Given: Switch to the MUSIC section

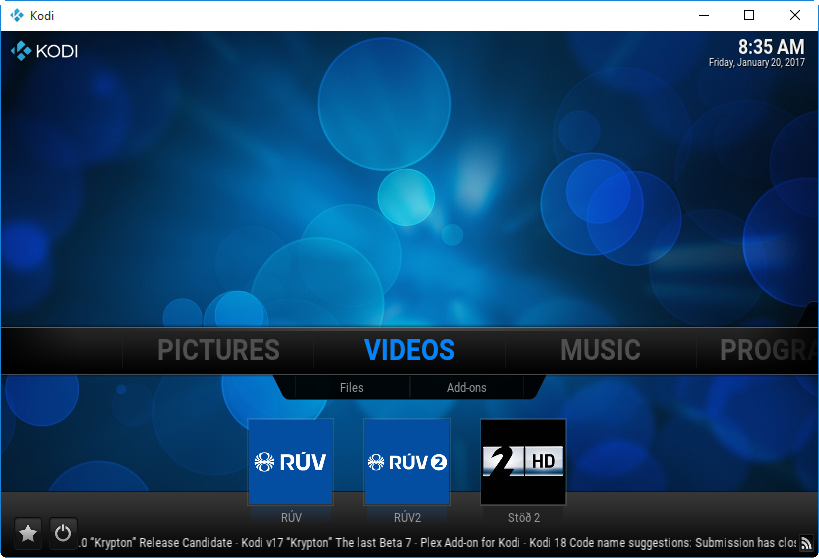Looking at the screenshot, I should pos(600,350).
